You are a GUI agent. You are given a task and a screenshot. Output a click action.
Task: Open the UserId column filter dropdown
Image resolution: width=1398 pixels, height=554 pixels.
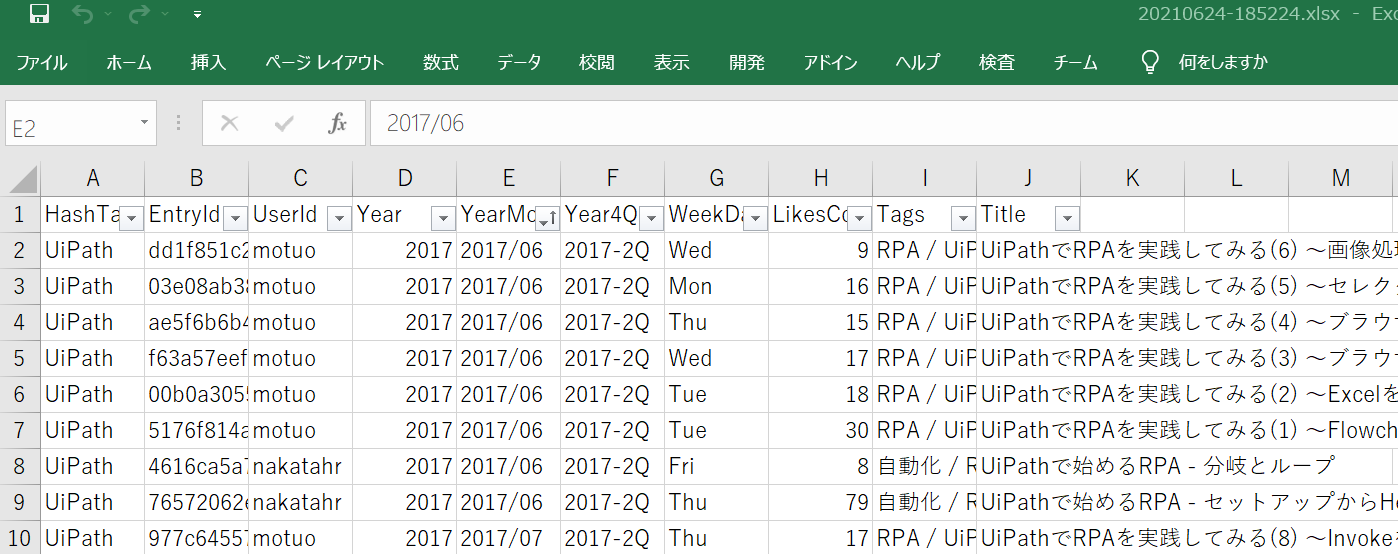pos(340,219)
